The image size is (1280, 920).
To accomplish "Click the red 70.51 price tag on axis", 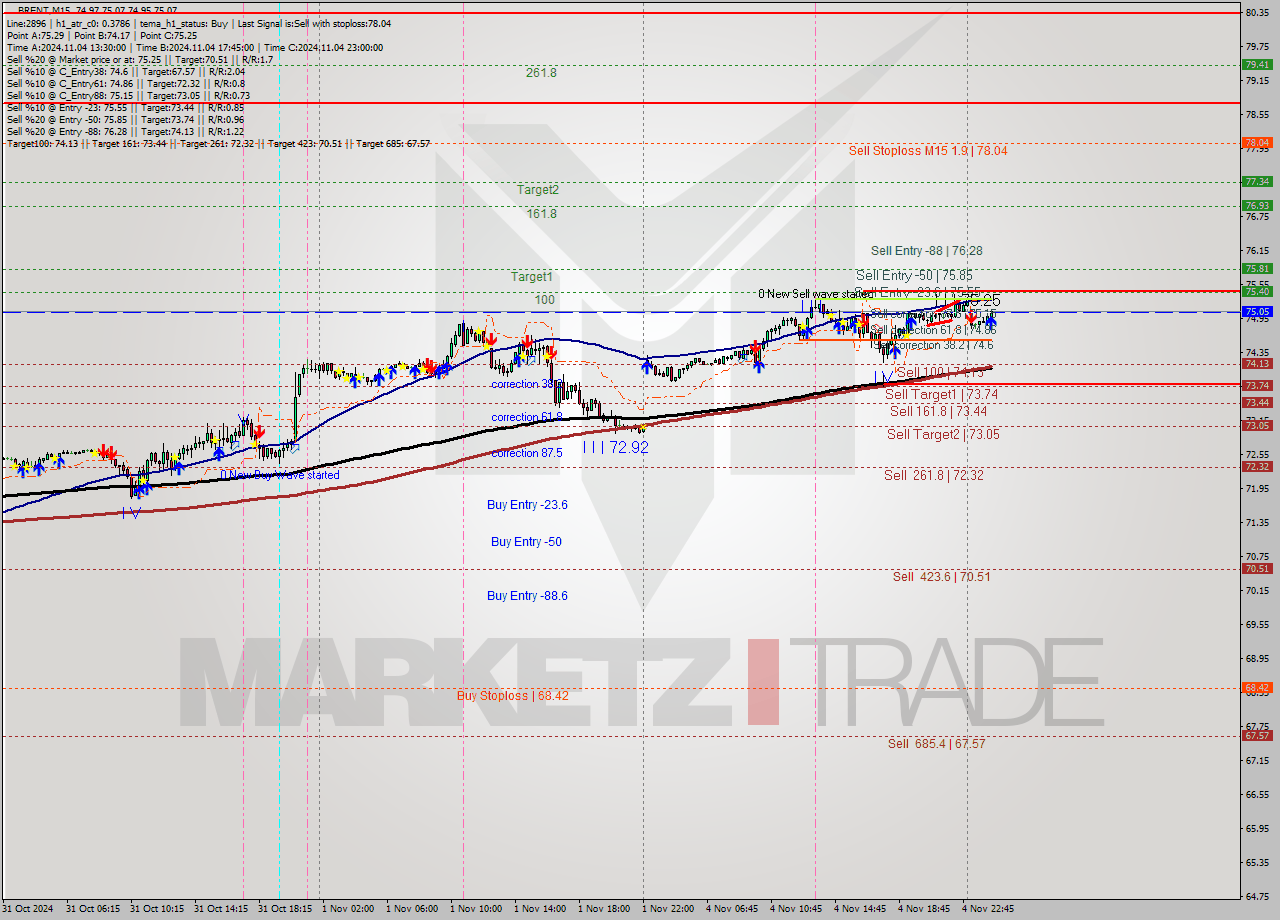I will (x=1256, y=568).
